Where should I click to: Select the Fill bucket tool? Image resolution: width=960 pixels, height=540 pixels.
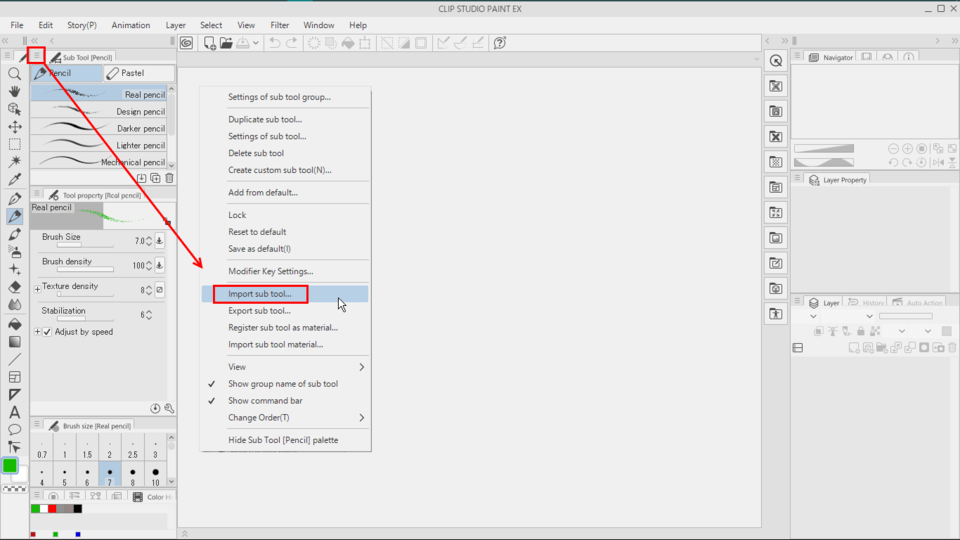pos(15,324)
